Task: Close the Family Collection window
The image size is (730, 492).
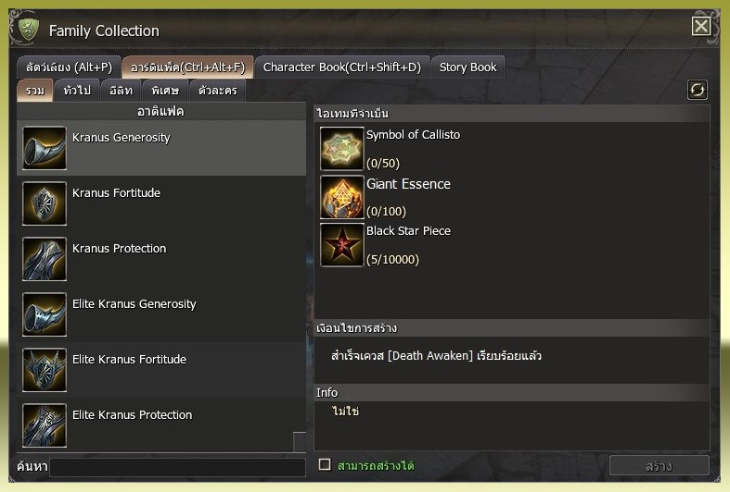Action: (x=701, y=26)
